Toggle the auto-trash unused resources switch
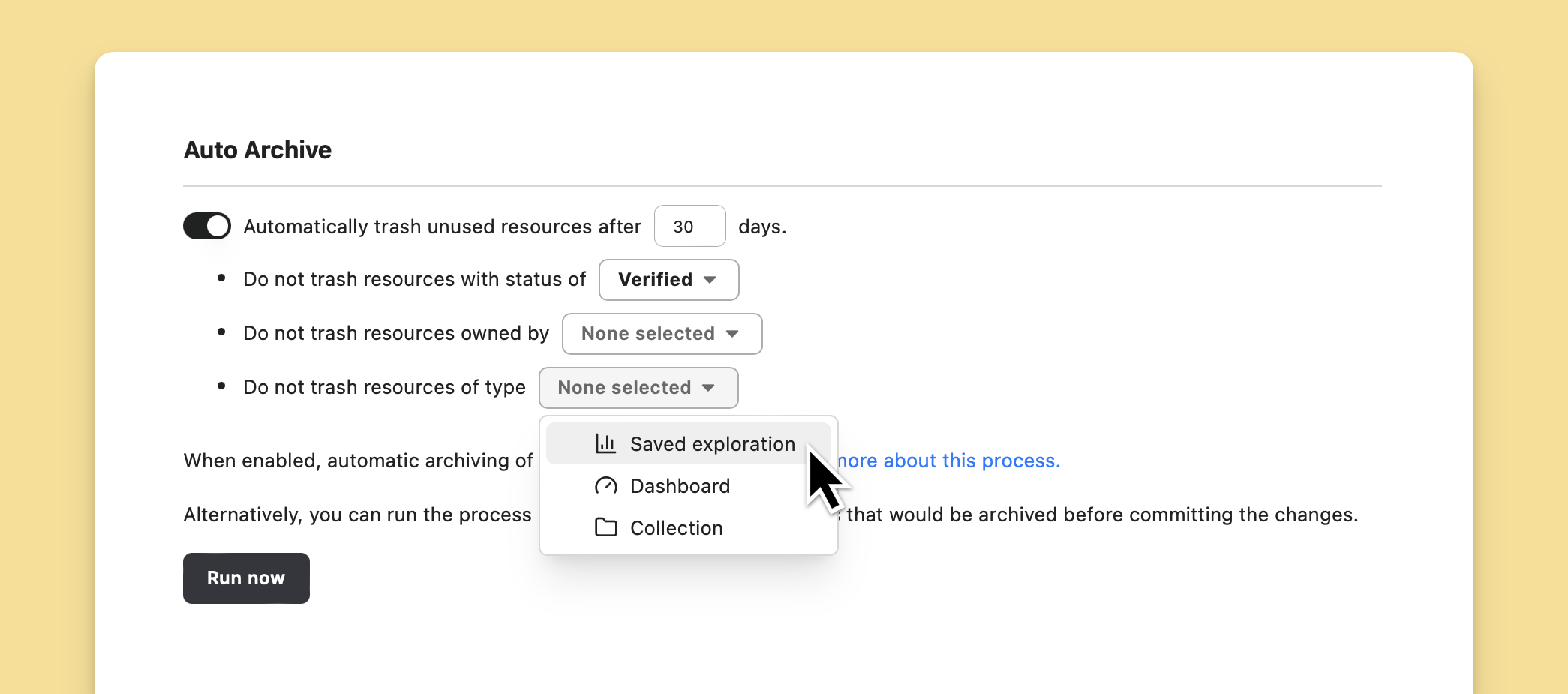The image size is (1568, 694). 207,226
